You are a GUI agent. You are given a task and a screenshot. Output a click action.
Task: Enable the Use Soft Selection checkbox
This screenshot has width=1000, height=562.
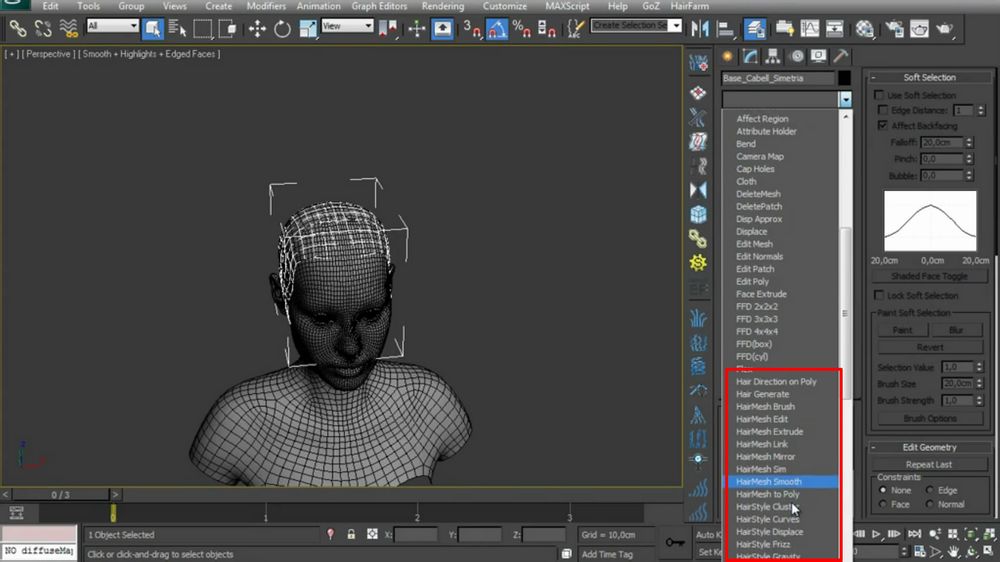coord(880,95)
